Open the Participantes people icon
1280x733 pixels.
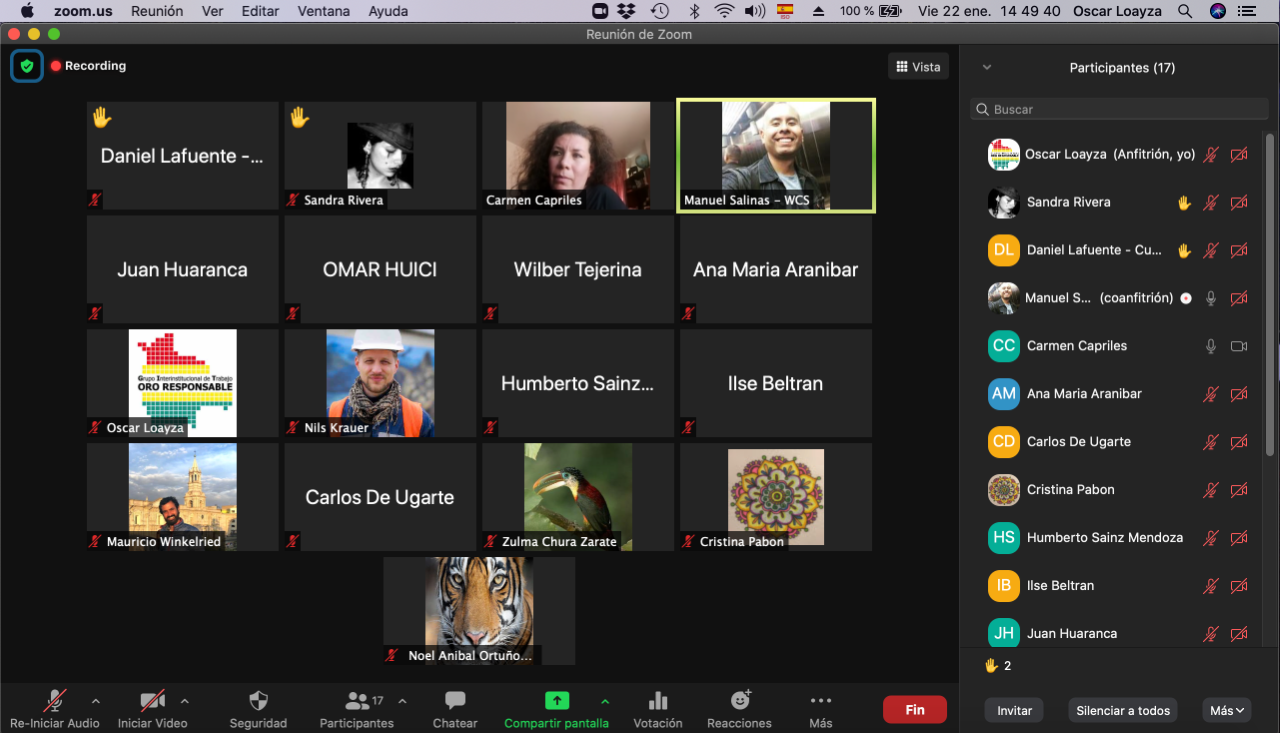click(x=356, y=701)
